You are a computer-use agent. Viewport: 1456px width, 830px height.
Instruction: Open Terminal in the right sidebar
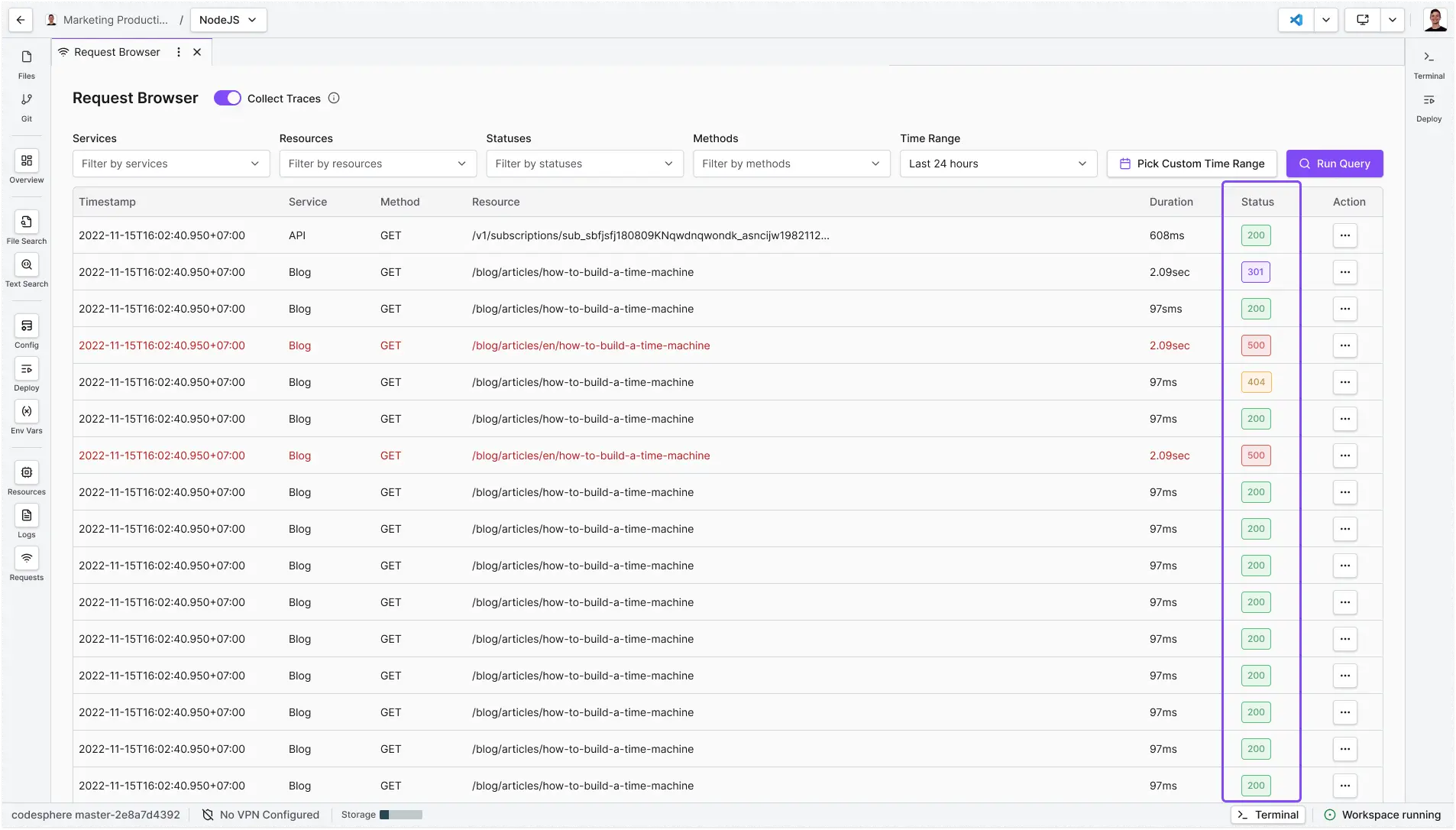[1428, 64]
